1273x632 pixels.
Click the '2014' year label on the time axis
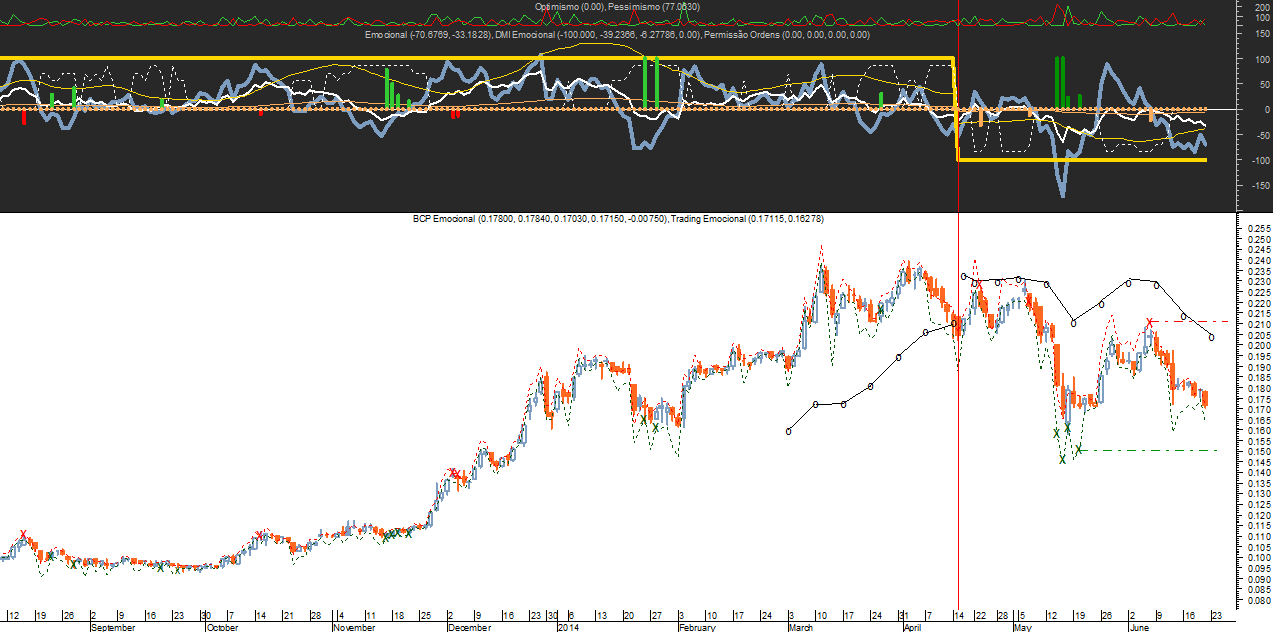coord(568,628)
